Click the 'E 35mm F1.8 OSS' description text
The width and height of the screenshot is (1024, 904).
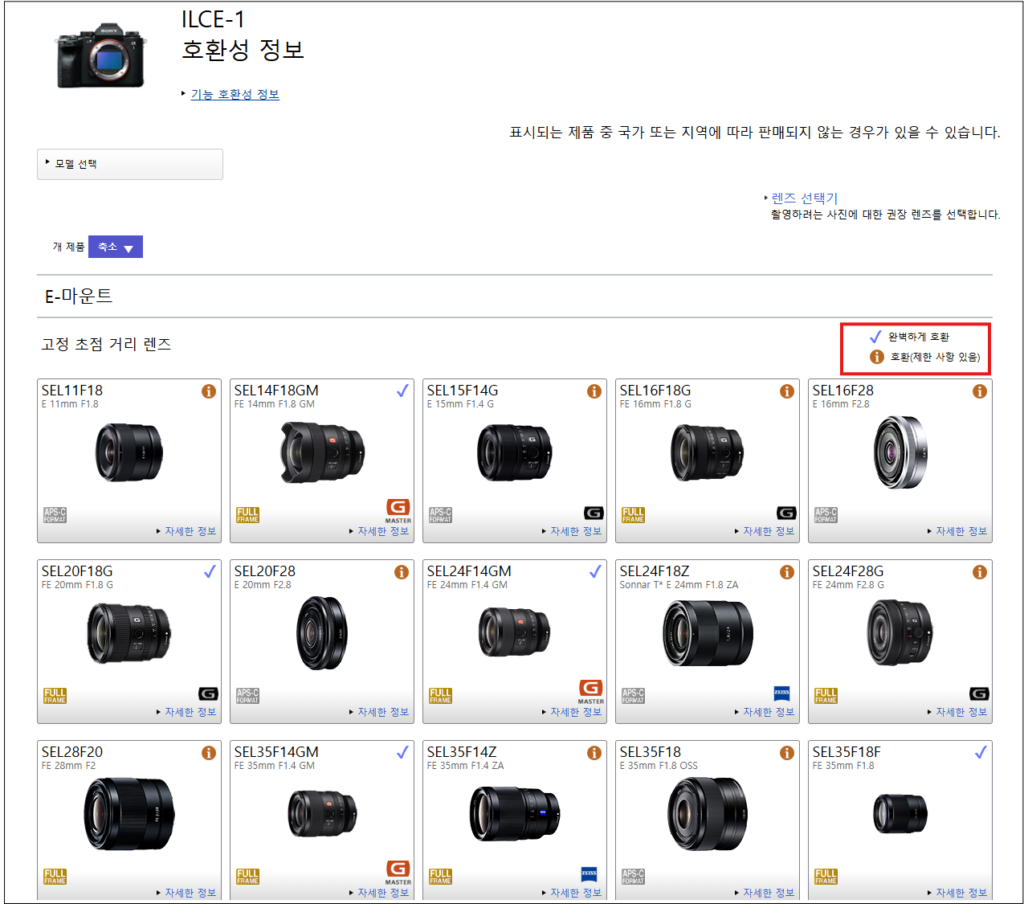tap(658, 766)
